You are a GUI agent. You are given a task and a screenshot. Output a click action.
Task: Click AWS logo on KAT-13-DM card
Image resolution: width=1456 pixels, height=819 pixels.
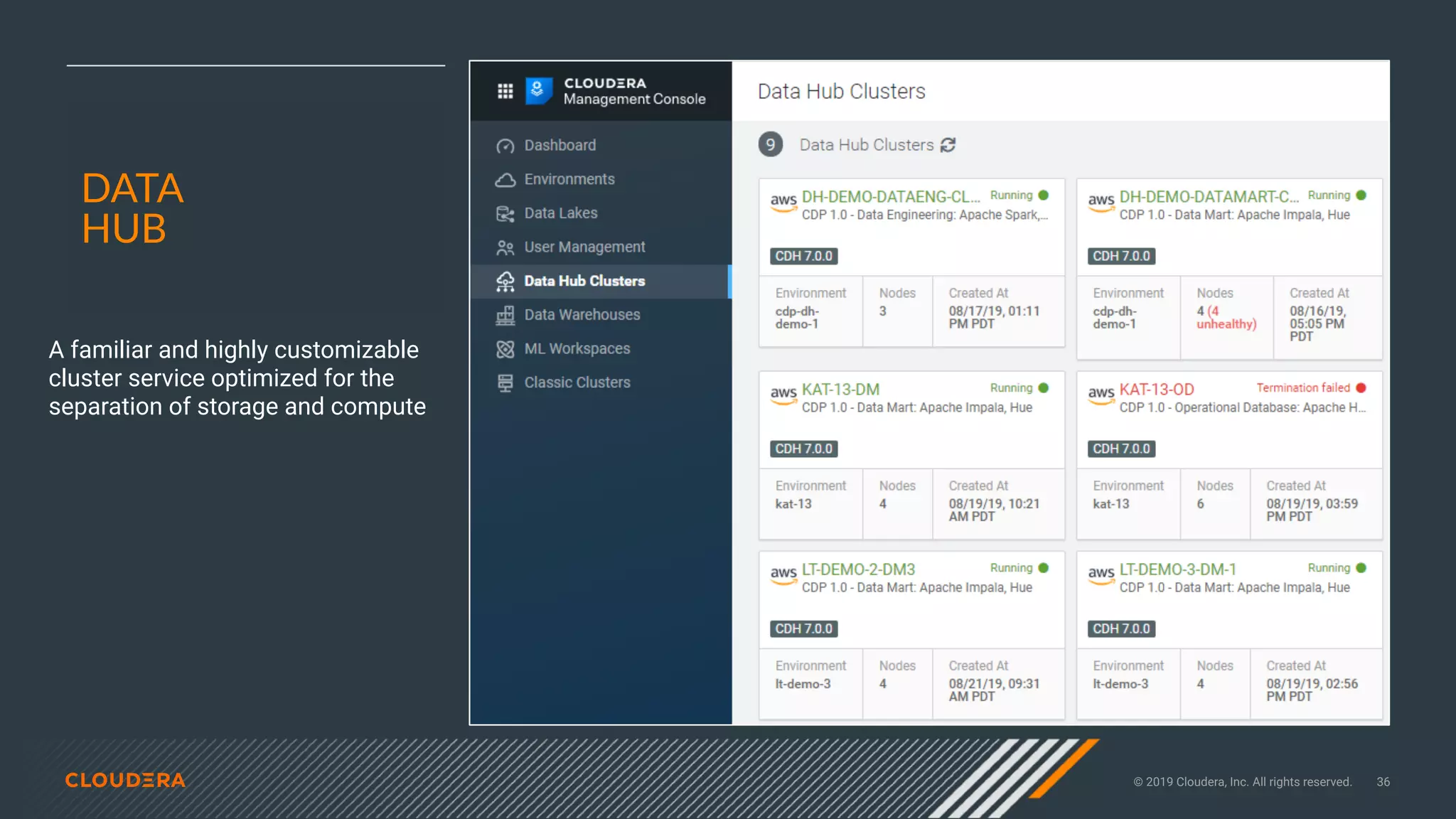coord(783,395)
